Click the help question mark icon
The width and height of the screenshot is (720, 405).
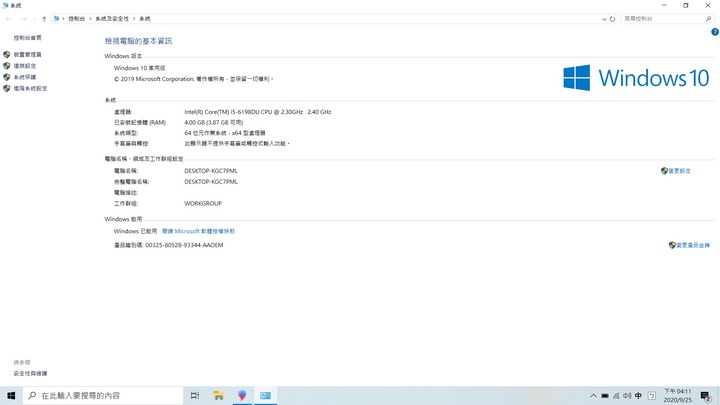[x=715, y=32]
